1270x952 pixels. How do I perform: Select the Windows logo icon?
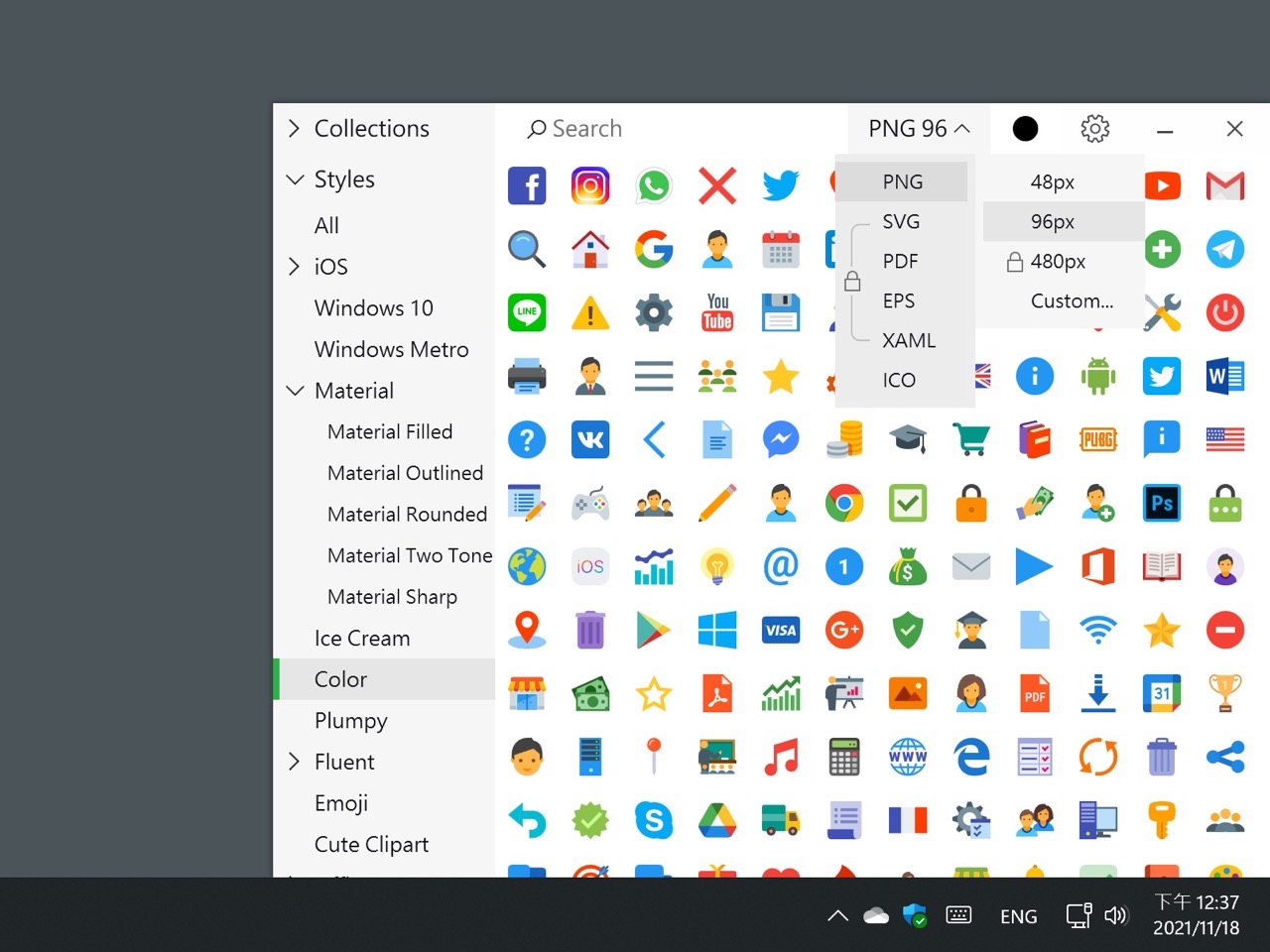[x=717, y=630]
